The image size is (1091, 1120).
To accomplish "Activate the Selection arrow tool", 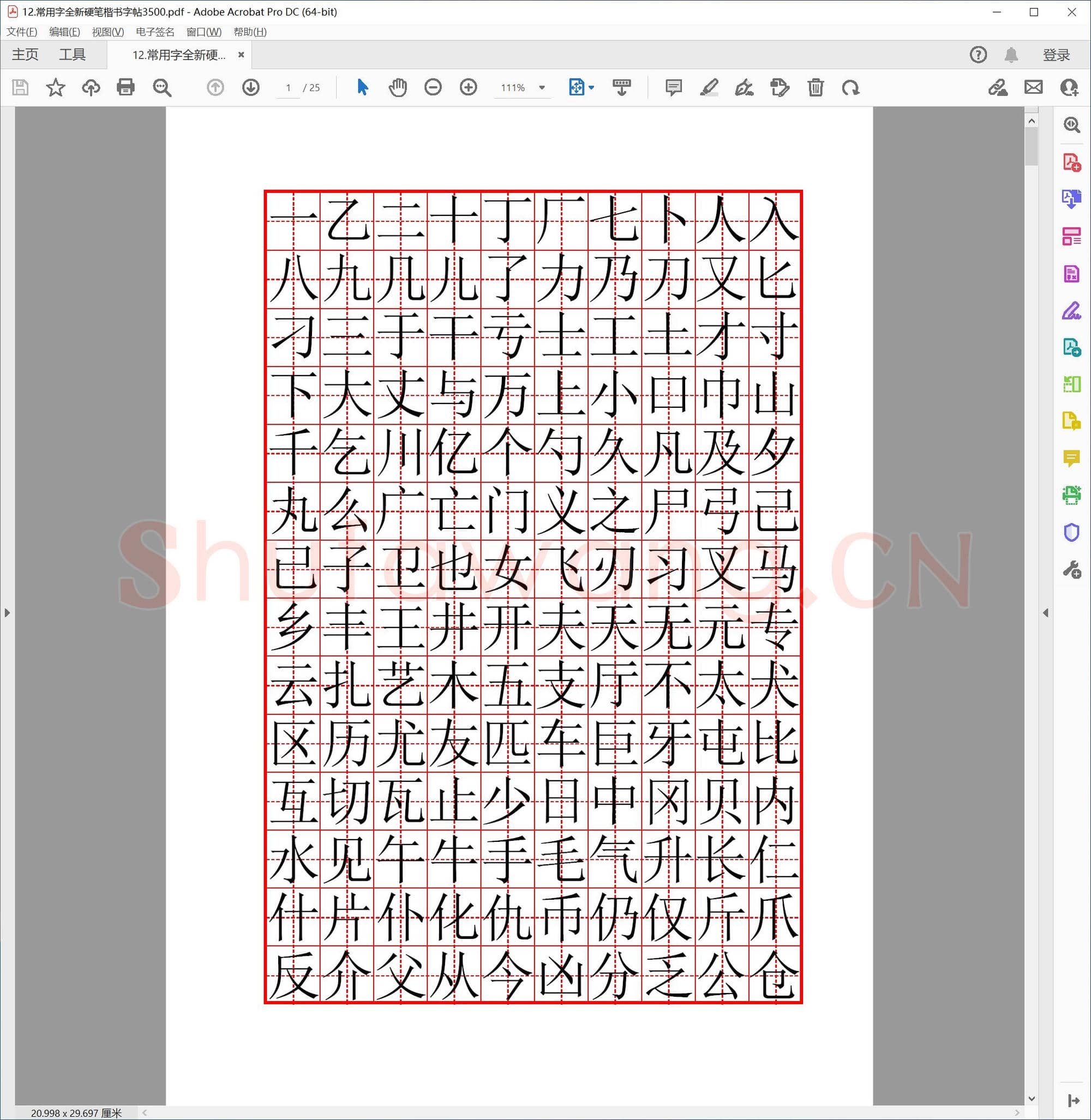I will click(x=362, y=87).
